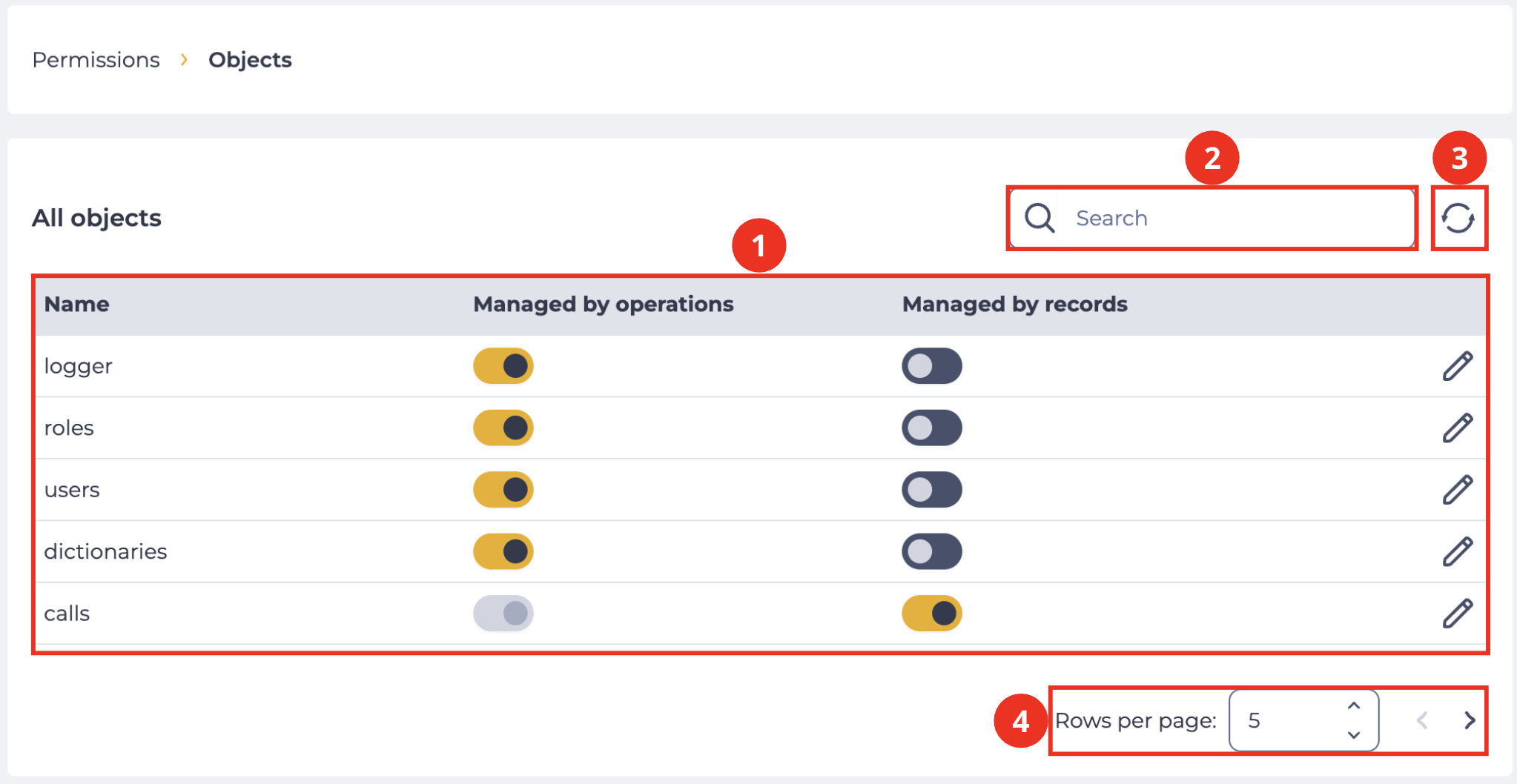Image resolution: width=1517 pixels, height=784 pixels.
Task: Toggle Managed by operations for users
Action: coord(503,490)
